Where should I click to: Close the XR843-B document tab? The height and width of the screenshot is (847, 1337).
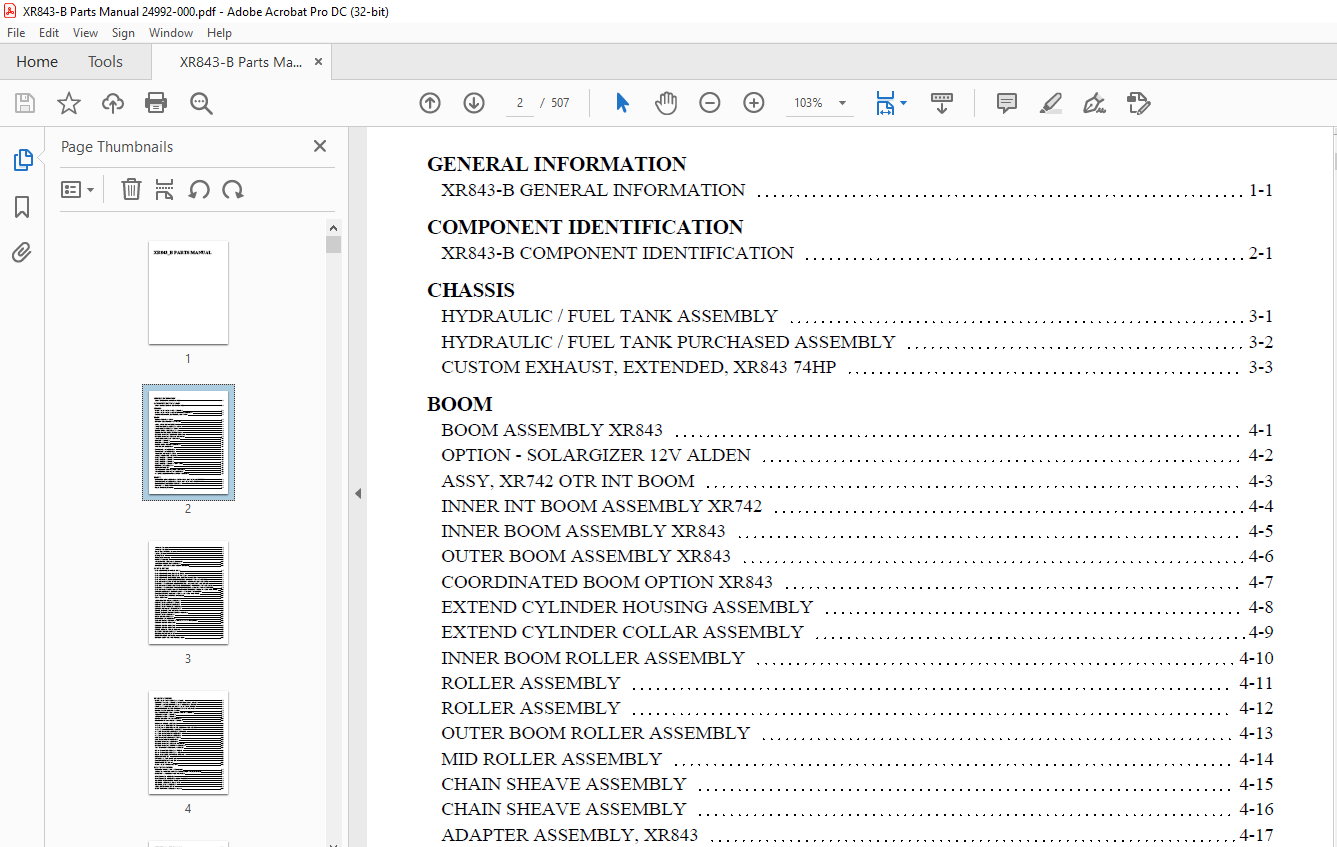tap(319, 61)
